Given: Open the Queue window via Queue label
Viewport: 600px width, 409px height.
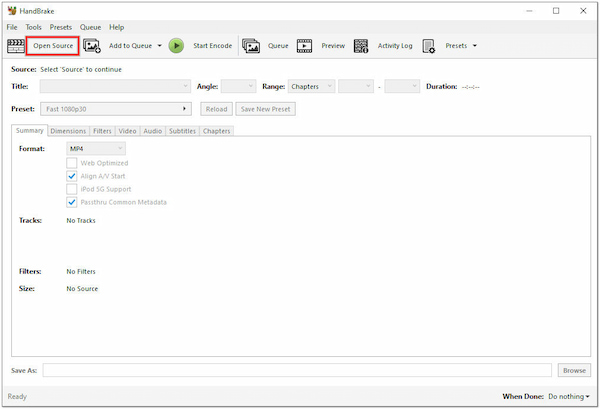Looking at the screenshot, I should coord(278,46).
